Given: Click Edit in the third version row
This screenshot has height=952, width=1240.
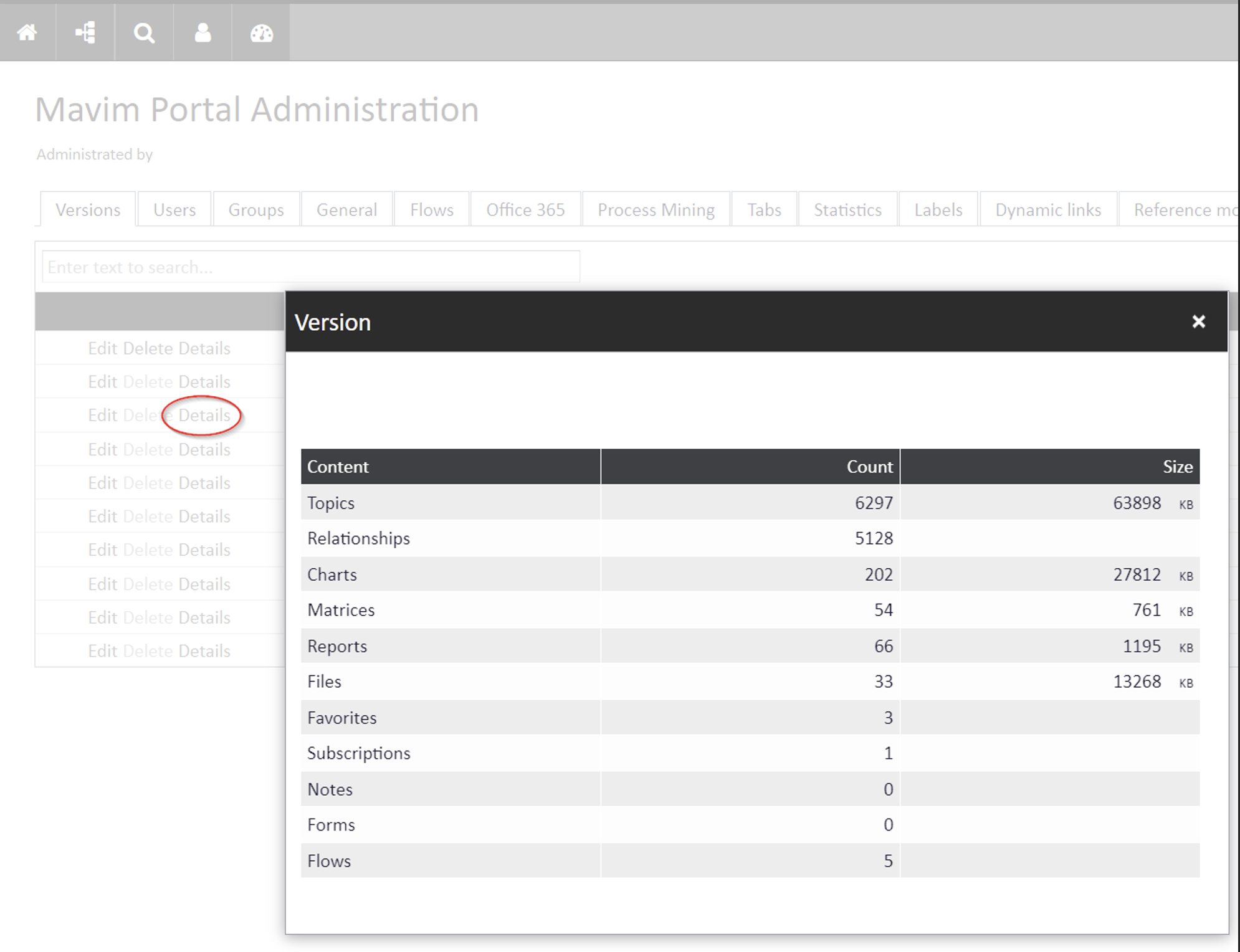Looking at the screenshot, I should 102,416.
